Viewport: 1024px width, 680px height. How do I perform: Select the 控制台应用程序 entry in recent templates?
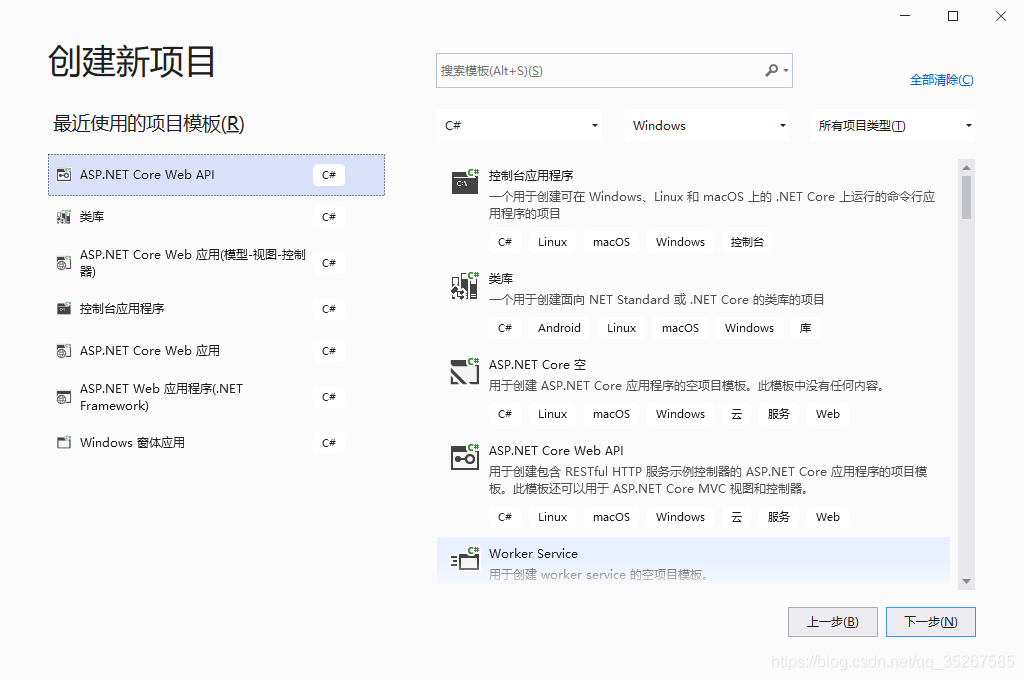[150, 308]
